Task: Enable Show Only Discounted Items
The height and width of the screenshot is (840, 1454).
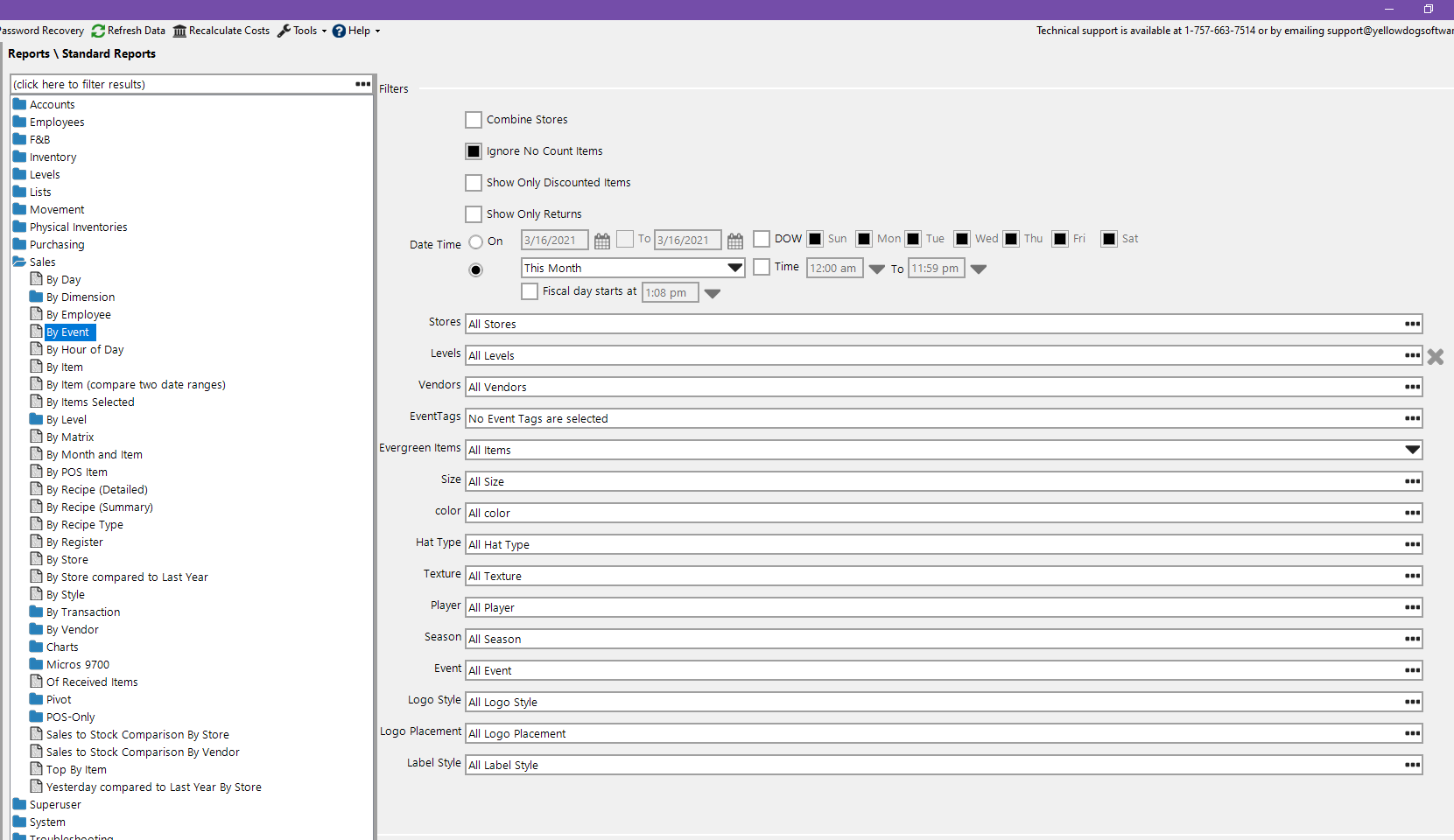Action: 474,183
